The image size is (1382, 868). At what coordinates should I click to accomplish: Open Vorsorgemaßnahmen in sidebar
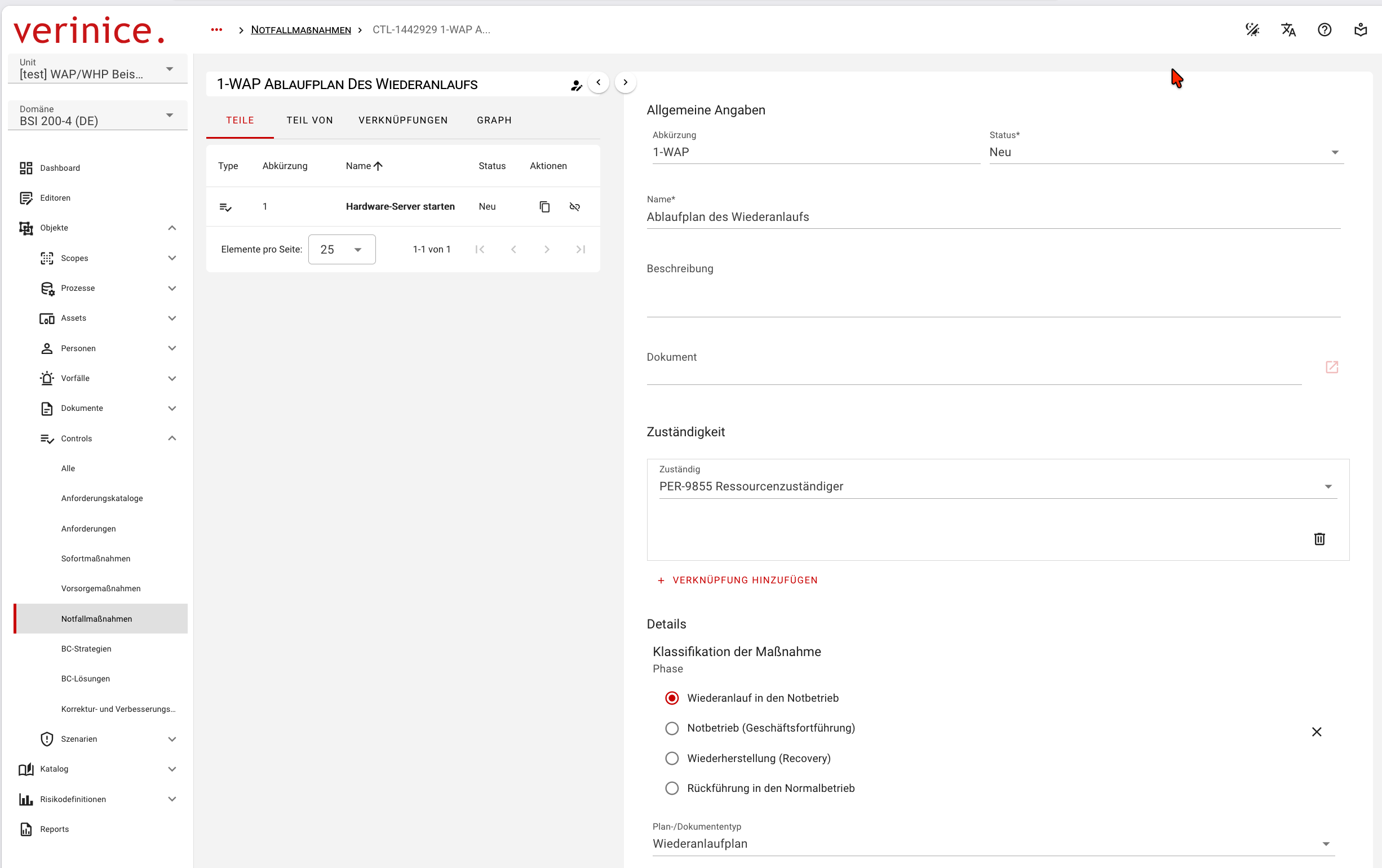101,588
